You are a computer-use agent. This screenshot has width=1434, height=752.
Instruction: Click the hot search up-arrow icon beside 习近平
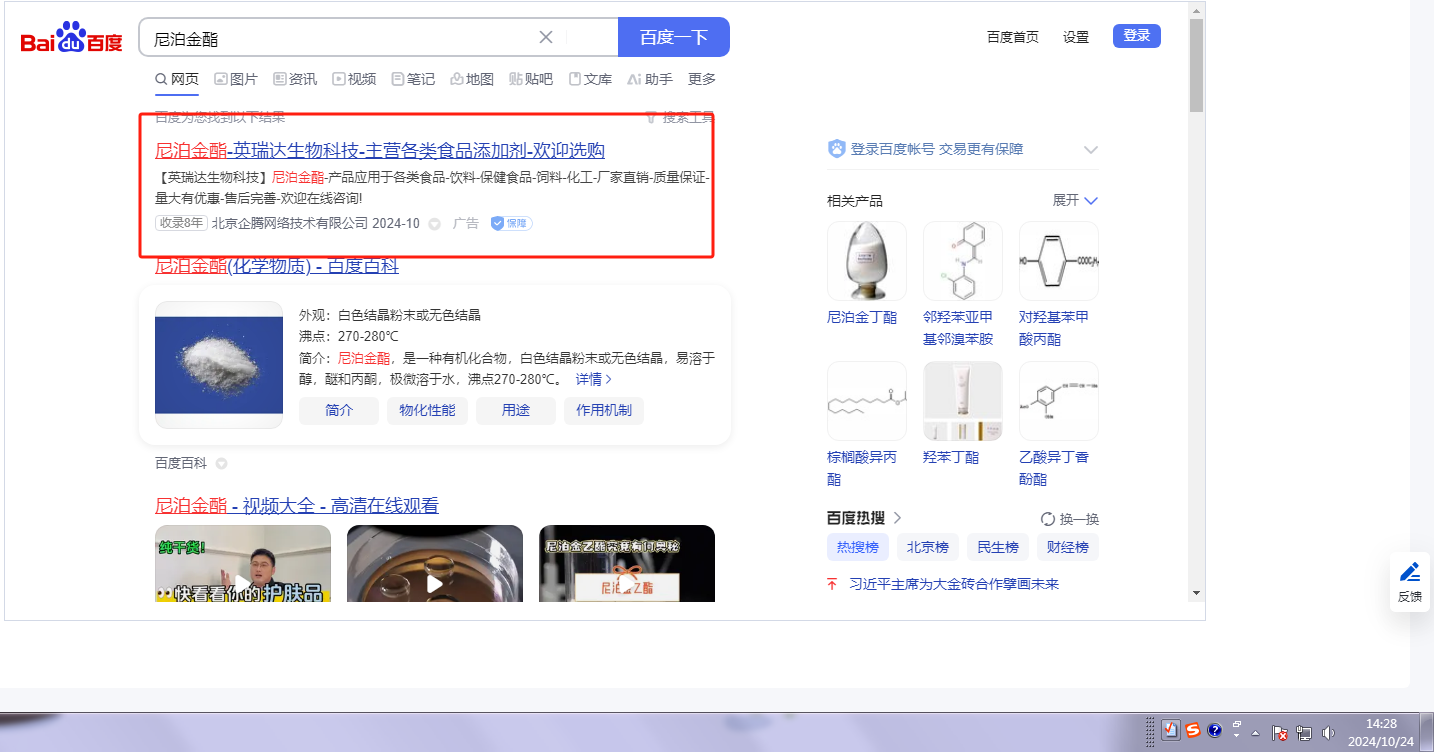pos(832,584)
